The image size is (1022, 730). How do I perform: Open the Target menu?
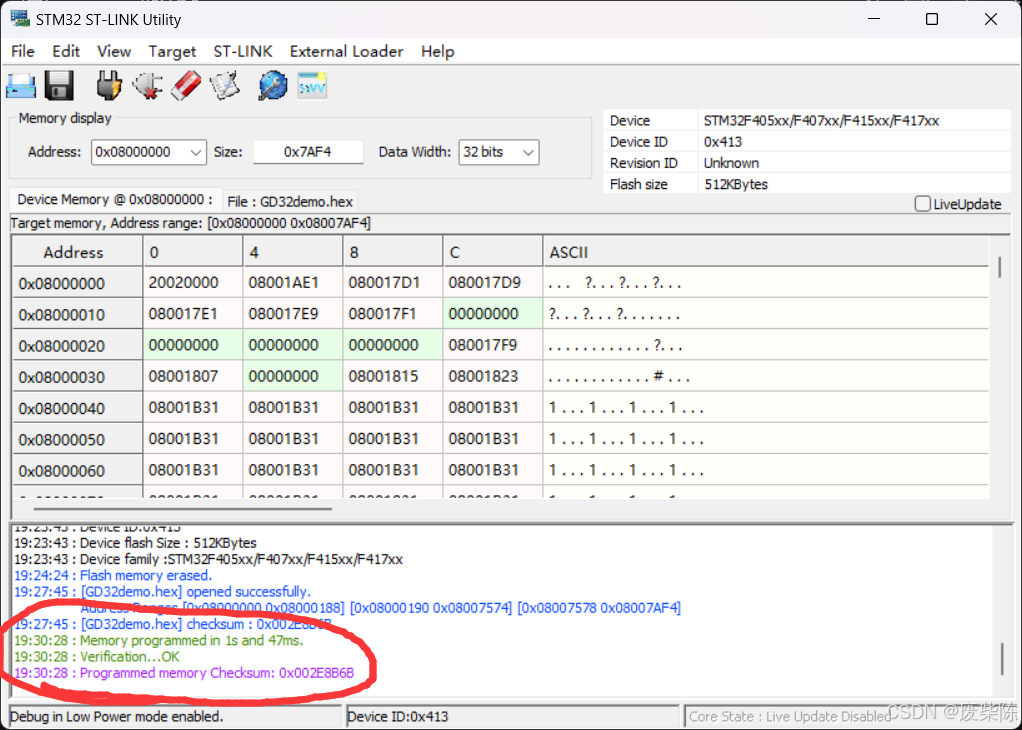point(172,51)
